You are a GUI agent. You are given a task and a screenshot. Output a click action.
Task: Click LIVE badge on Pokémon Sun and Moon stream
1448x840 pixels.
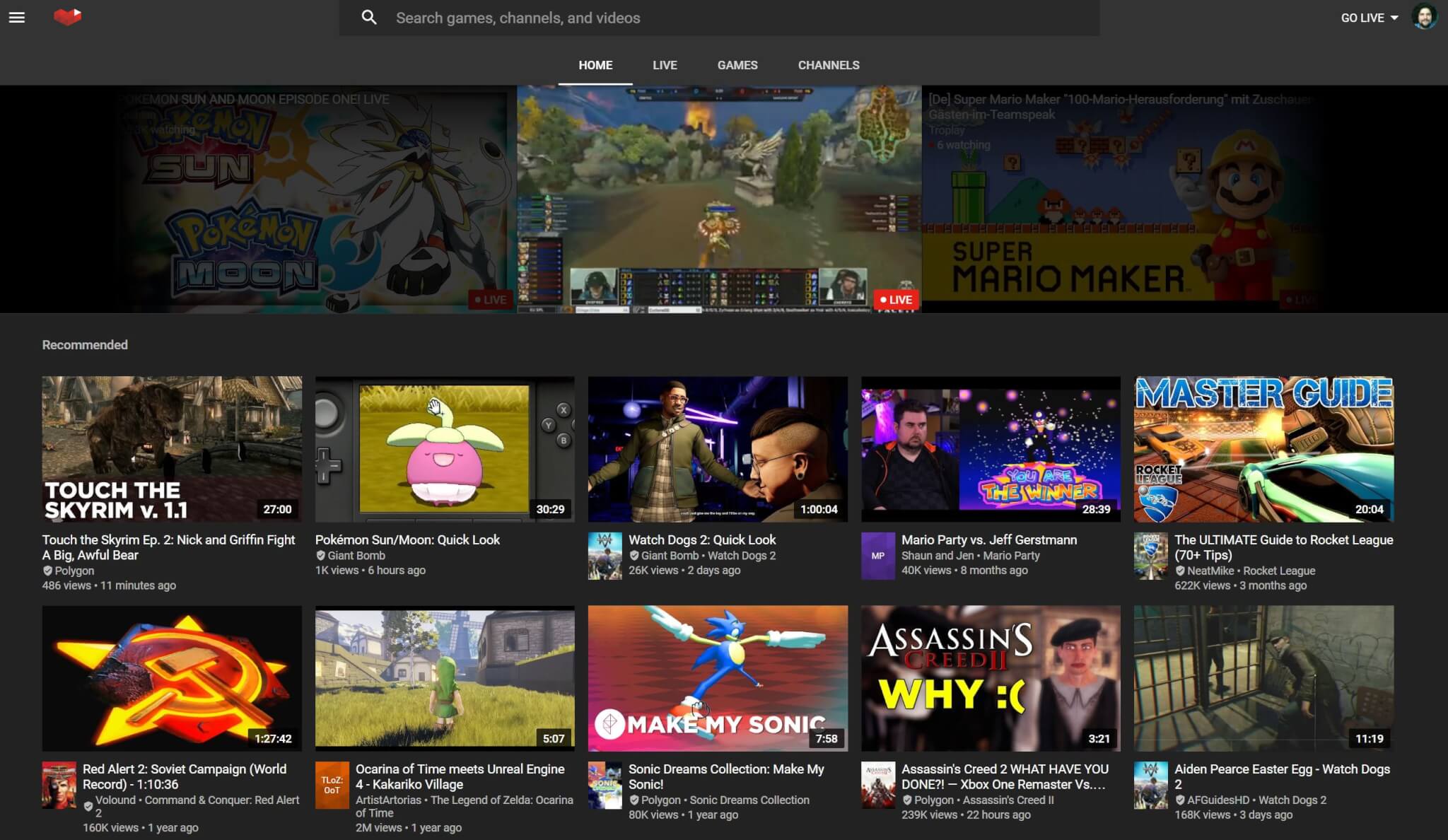490,300
